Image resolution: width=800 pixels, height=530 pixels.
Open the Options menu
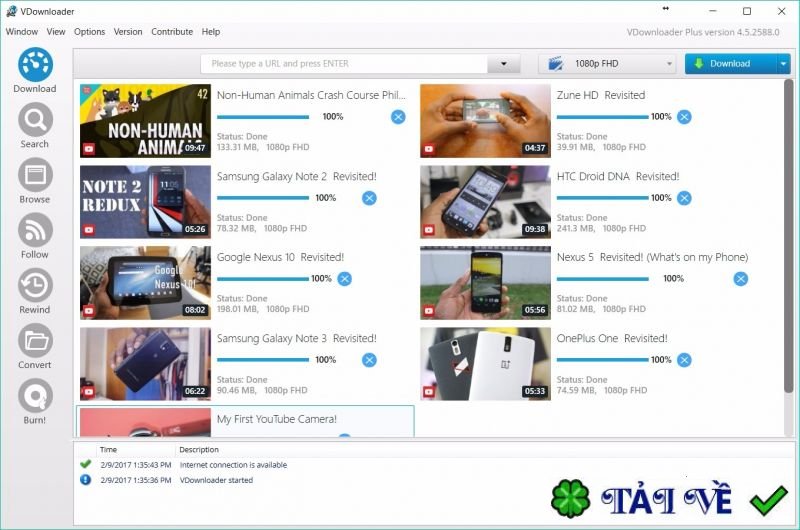point(89,32)
